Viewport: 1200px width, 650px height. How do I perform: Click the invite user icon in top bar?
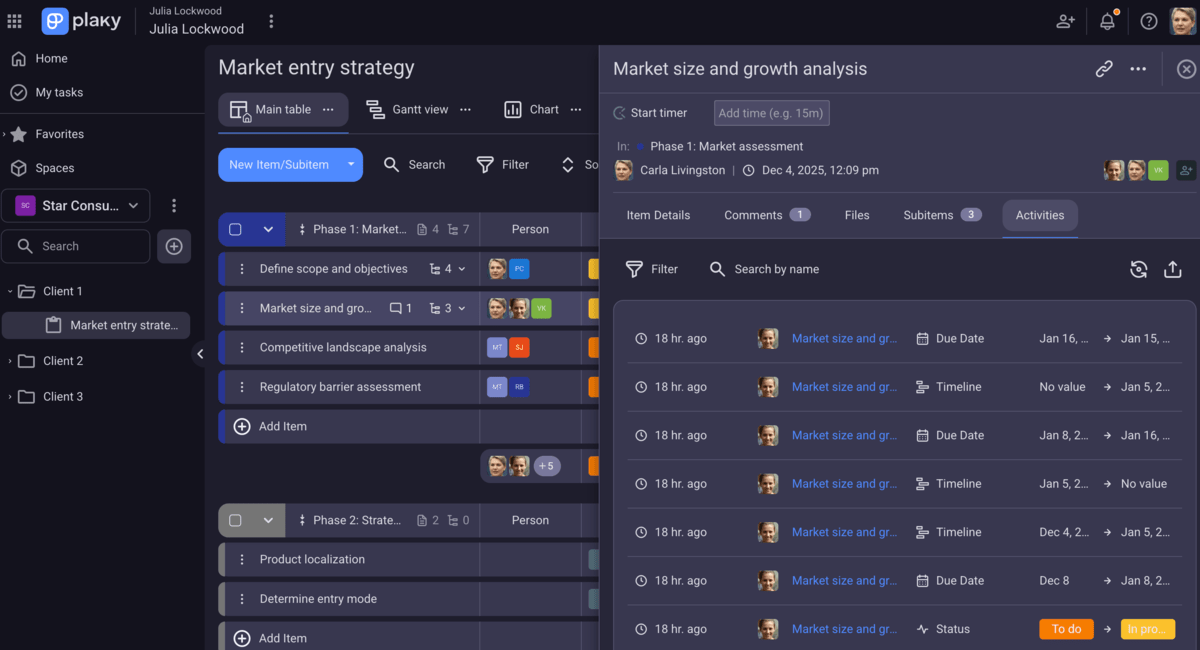point(1066,21)
